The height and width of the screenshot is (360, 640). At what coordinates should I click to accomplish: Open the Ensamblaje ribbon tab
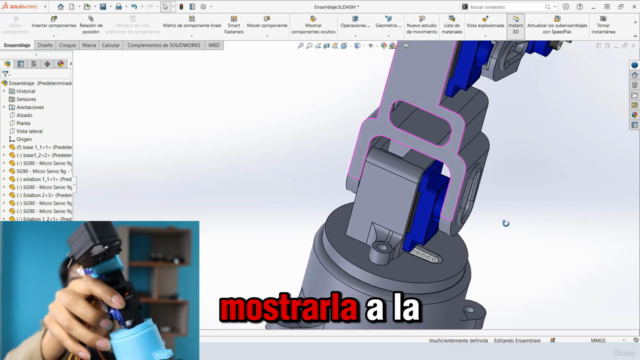click(17, 45)
